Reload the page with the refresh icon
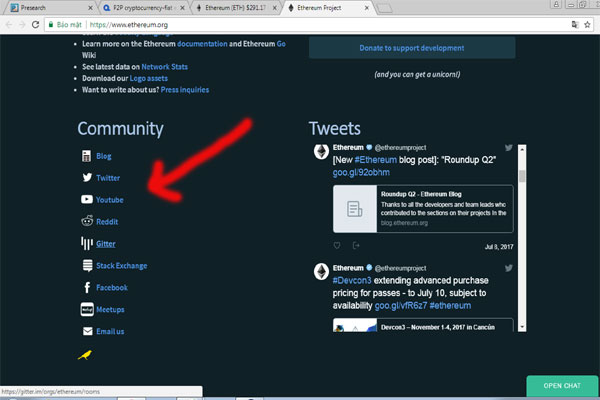The width and height of the screenshot is (600, 400). pyautogui.click(x=35, y=24)
